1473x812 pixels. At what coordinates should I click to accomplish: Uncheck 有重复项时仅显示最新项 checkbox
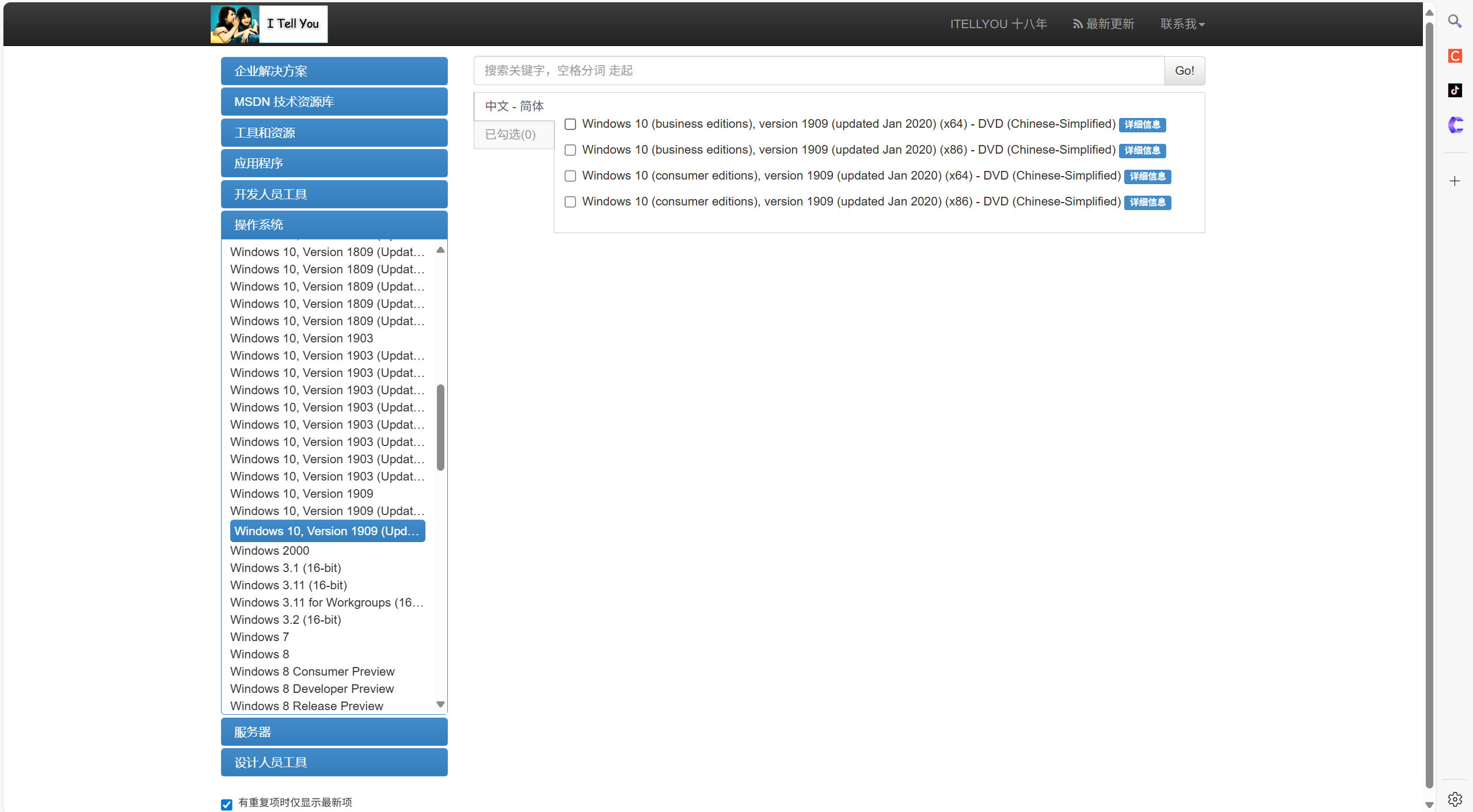click(227, 804)
